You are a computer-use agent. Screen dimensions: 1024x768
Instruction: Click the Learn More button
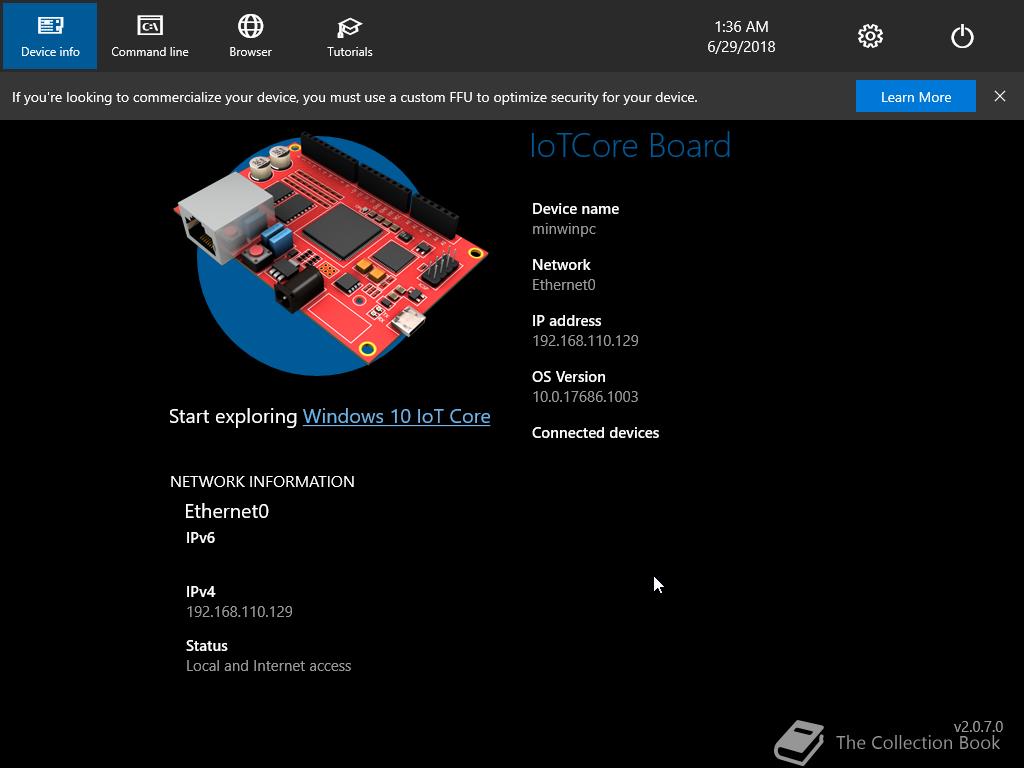pyautogui.click(x=916, y=97)
